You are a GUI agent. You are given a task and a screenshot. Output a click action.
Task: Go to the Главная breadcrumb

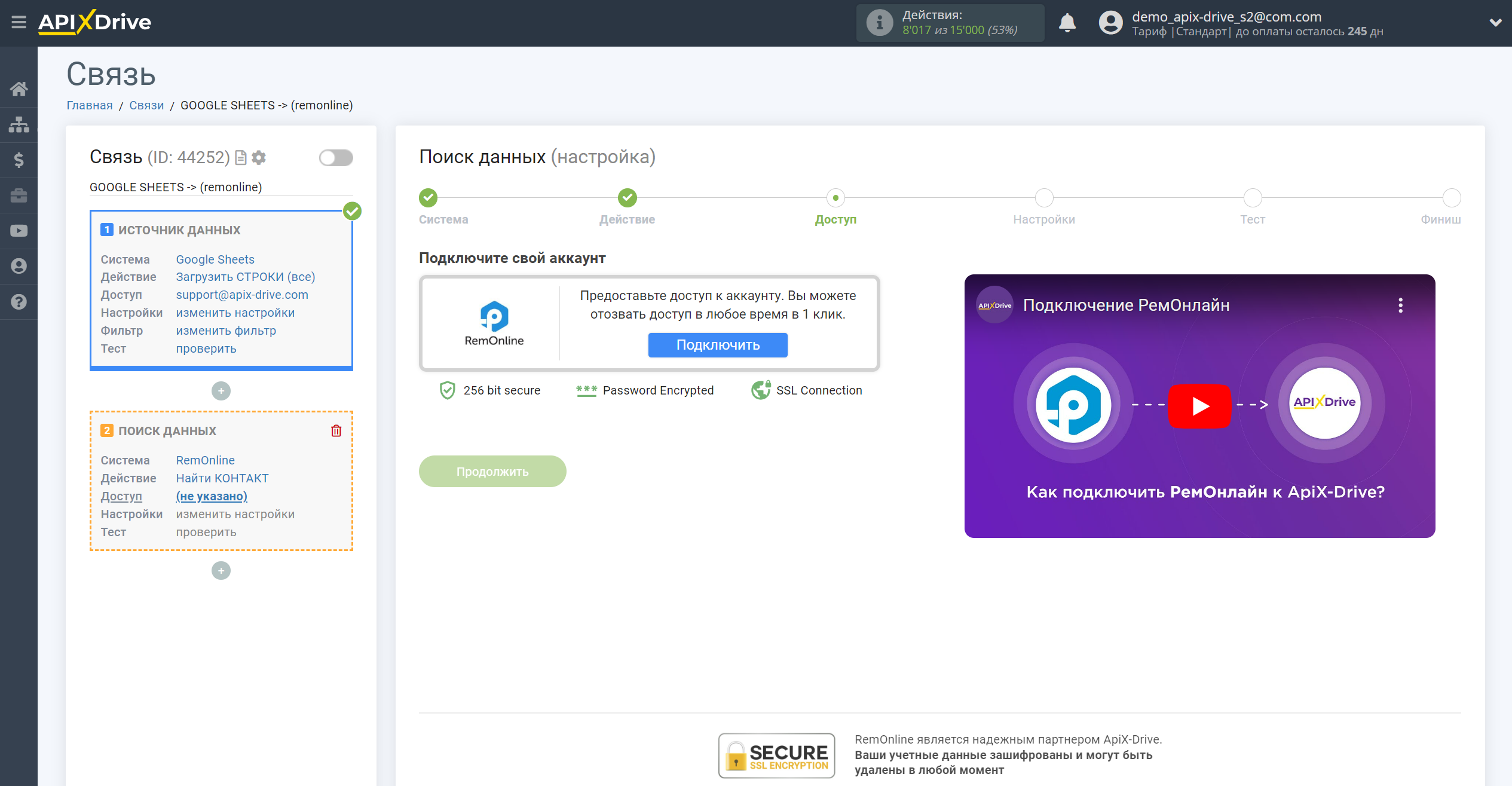tap(90, 105)
